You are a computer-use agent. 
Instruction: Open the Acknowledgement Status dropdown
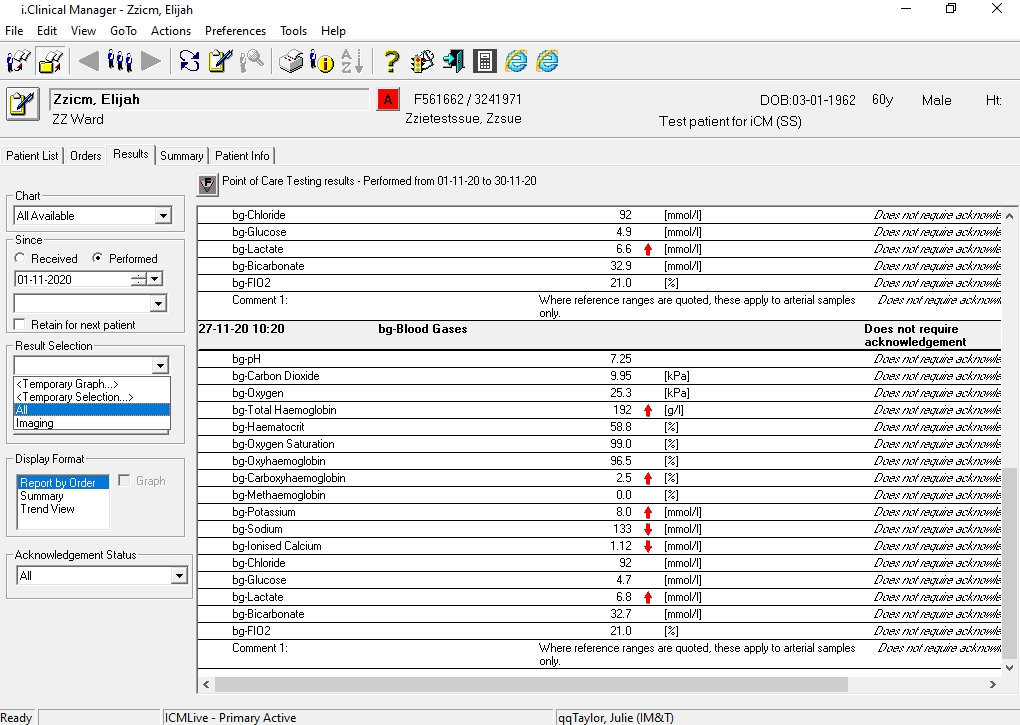click(x=179, y=575)
